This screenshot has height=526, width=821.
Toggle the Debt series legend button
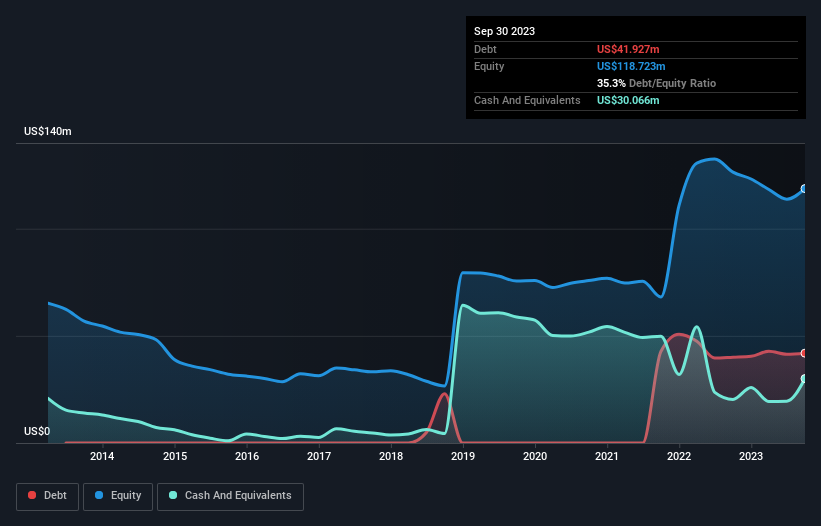47,496
